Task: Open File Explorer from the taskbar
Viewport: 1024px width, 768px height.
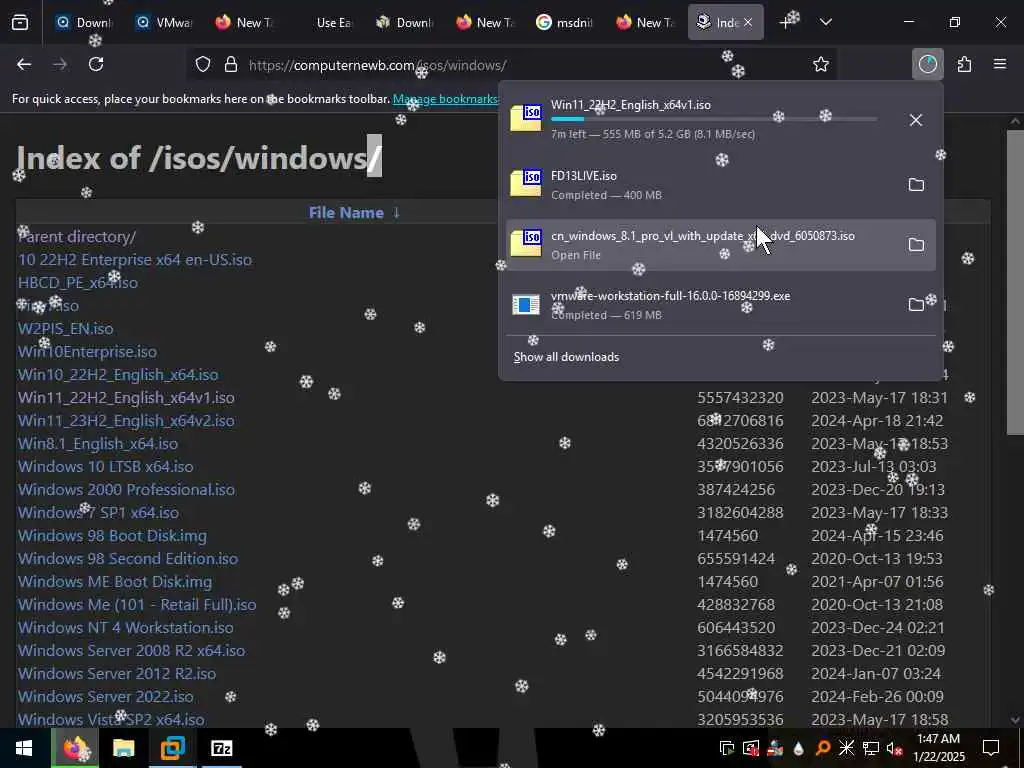Action: coord(123,748)
